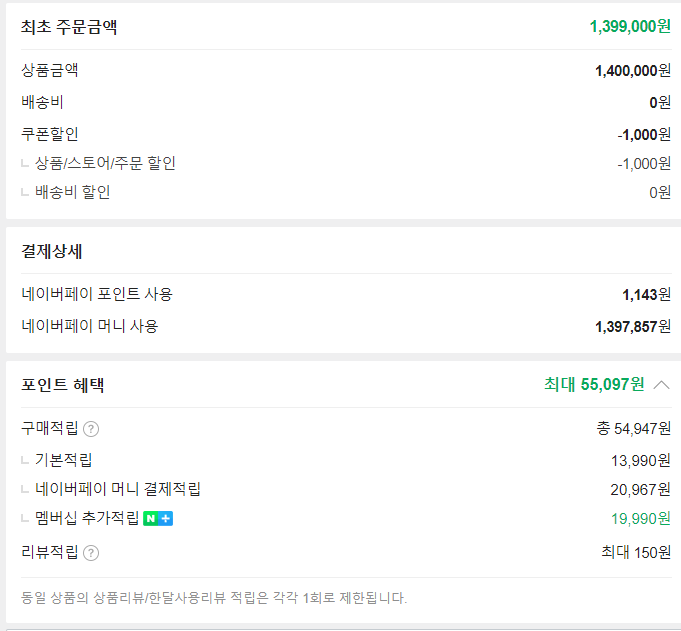Select the 상품금액 1,400,000원 value
This screenshot has width=681, height=631.
633,70
